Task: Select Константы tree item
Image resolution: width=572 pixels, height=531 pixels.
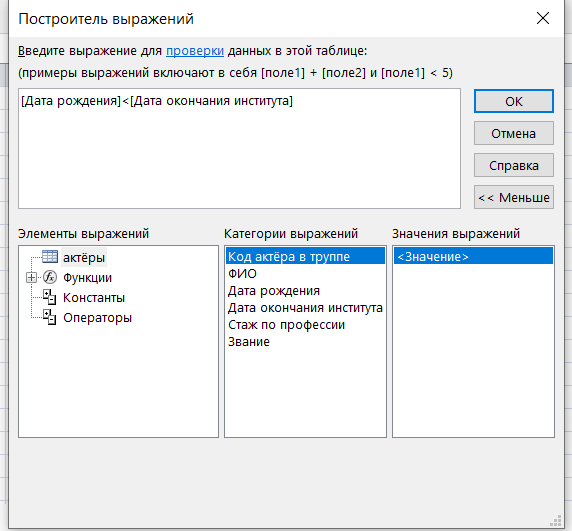Action: (x=94, y=298)
